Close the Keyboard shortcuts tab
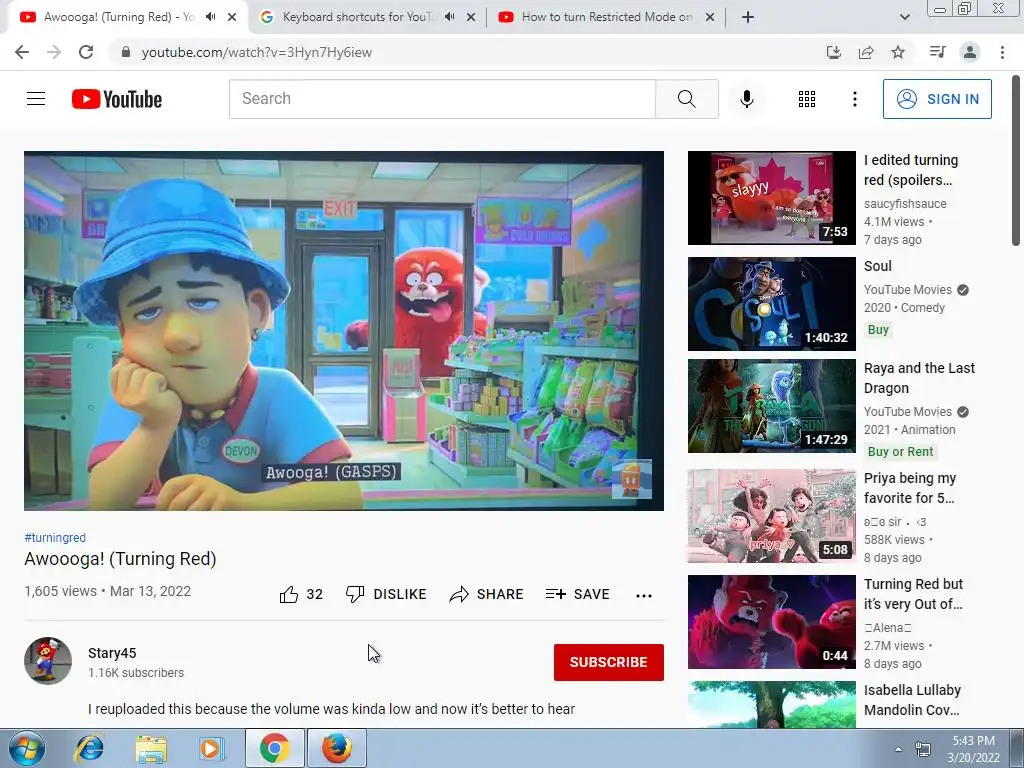 [471, 17]
